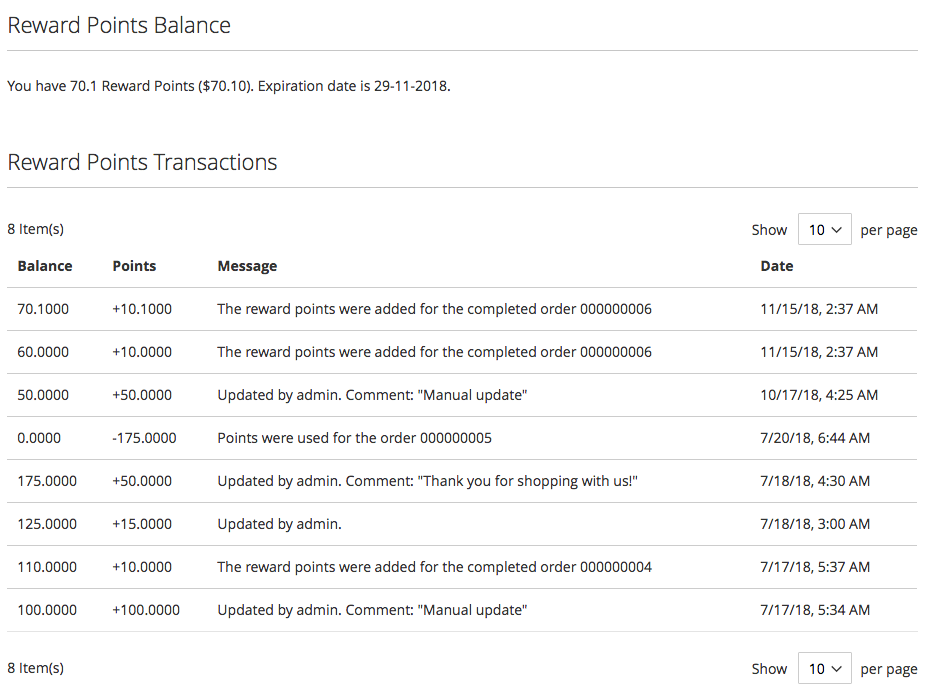The image size is (931, 697).
Task: Select balance value 175.0000
Action: point(47,481)
